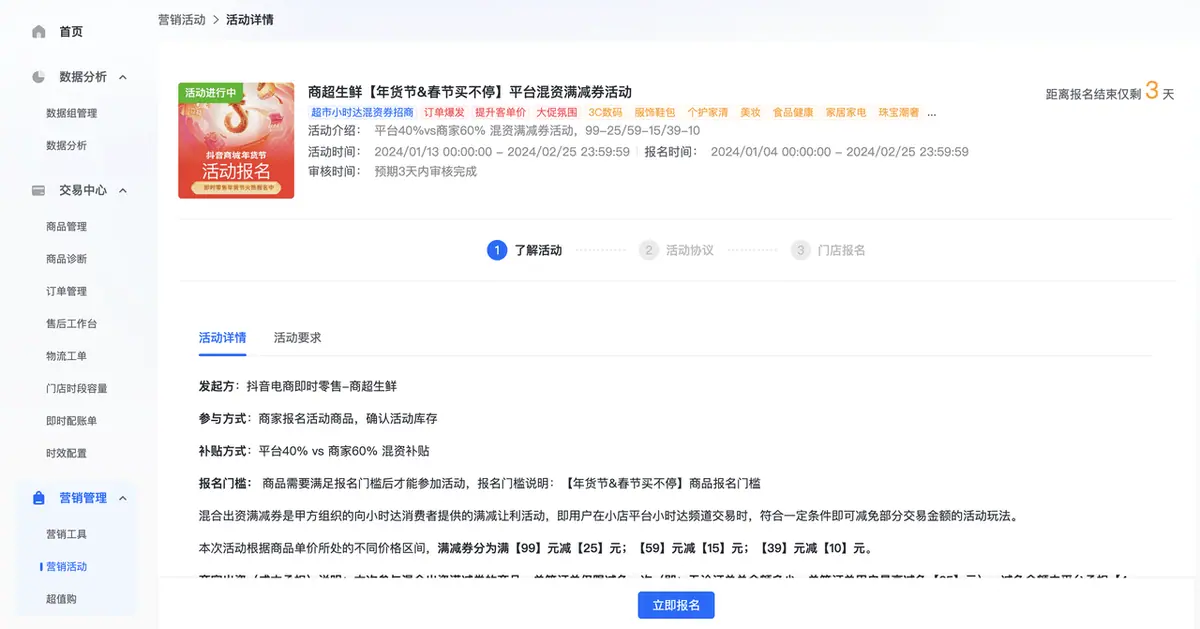
Task: Click the 珠宝潮奢 category tag
Action: click(899, 113)
